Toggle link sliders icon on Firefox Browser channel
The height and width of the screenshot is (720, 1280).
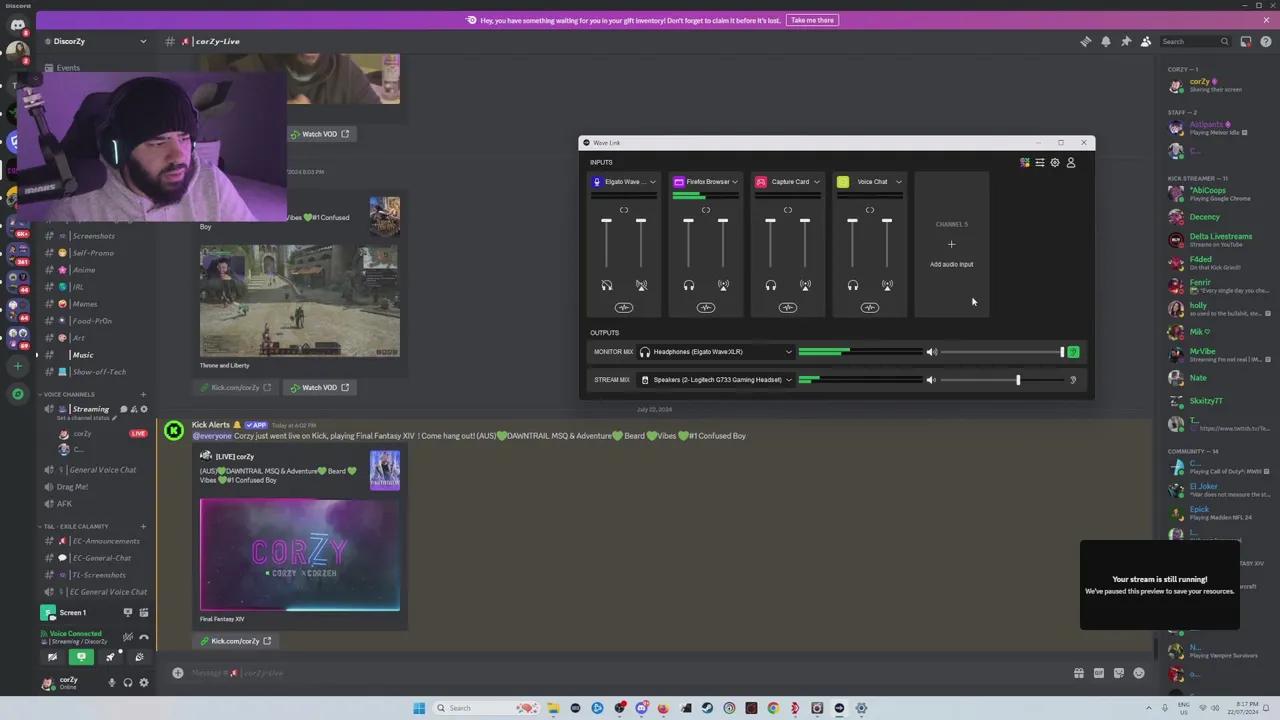pos(706,210)
